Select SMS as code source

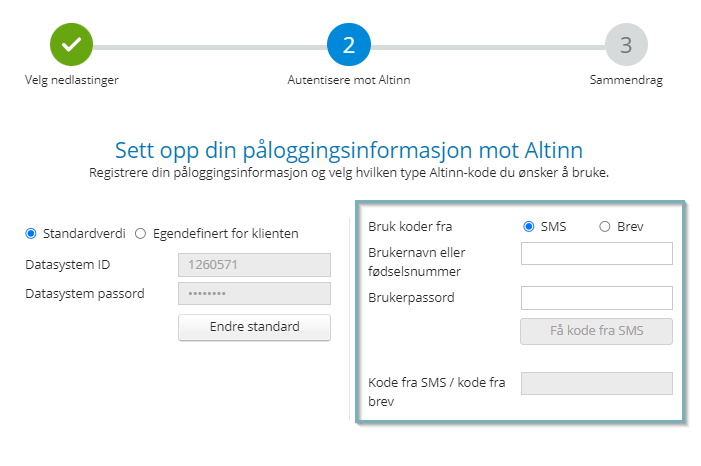pos(528,226)
